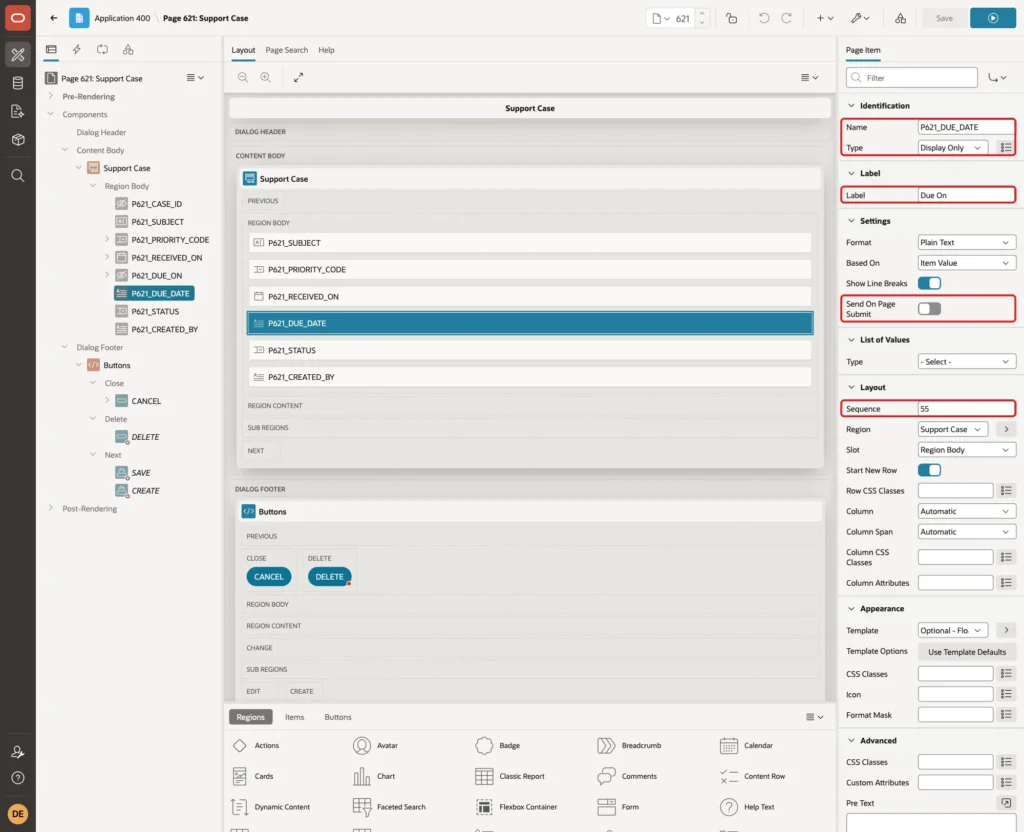
Task: Open the Shared Components icon in toolbar
Action: (x=900, y=18)
